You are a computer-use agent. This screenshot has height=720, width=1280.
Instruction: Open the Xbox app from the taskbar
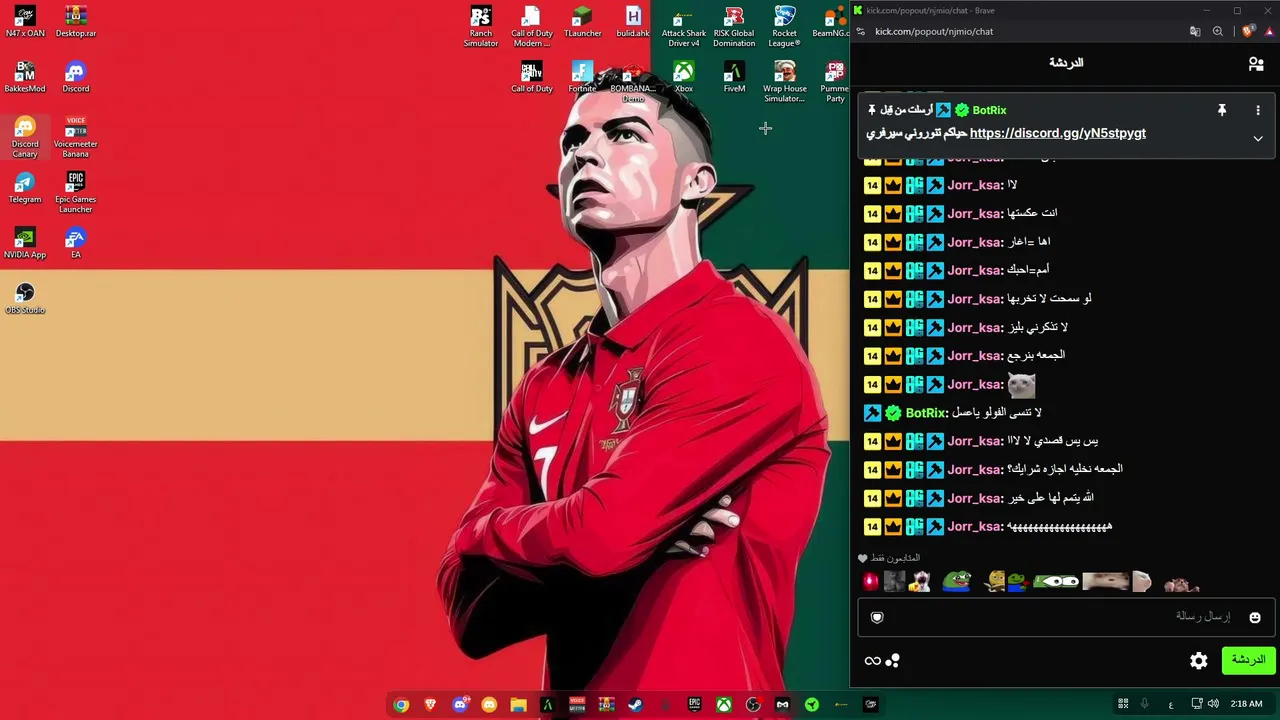pos(723,705)
